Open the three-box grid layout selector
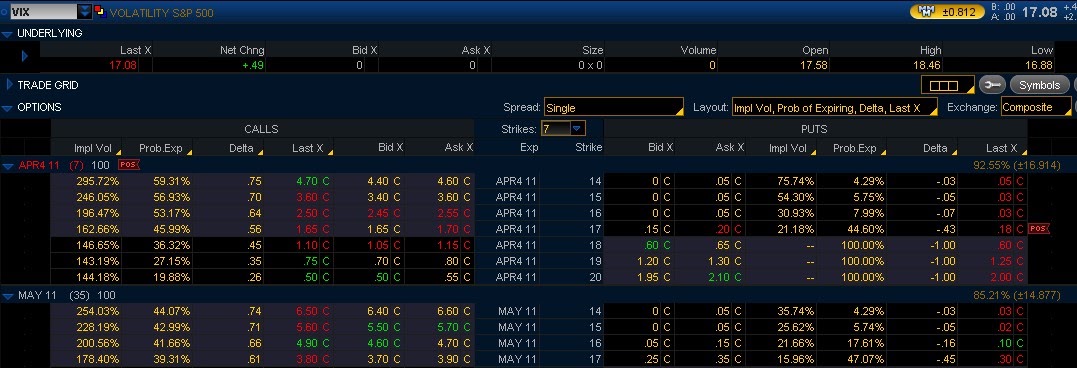The image size is (1077, 368). point(948,85)
